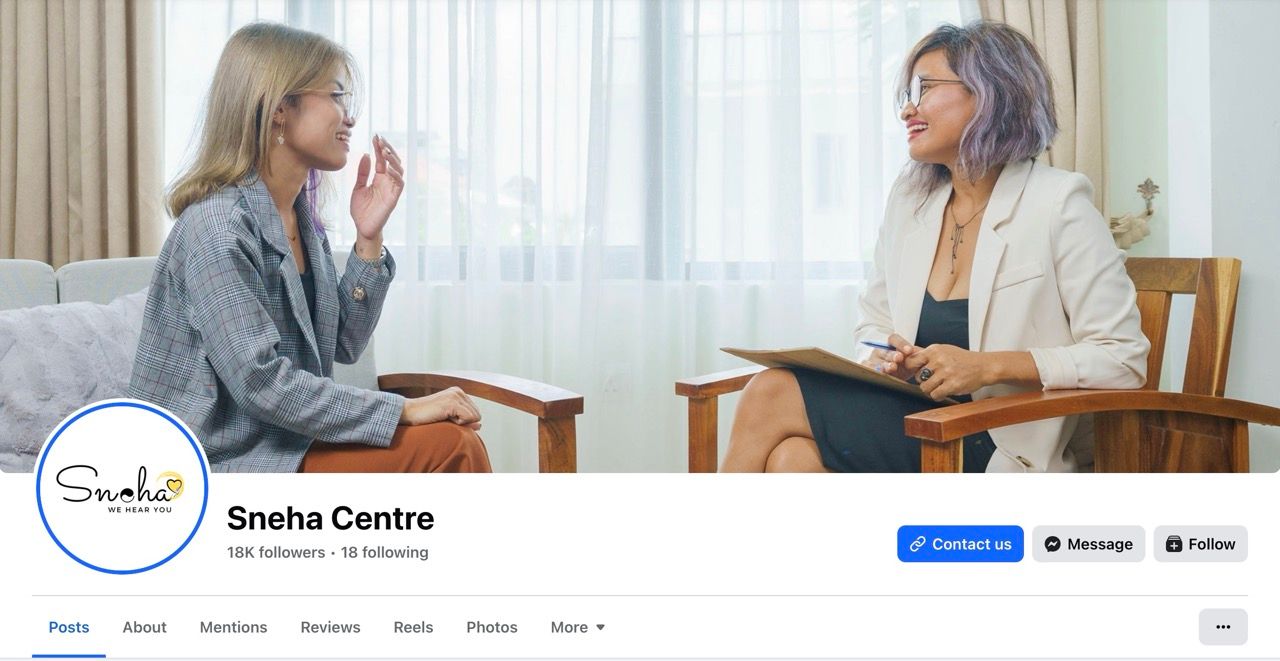This screenshot has width=1280, height=661.
Task: Open the Reviews tab
Action: tap(330, 627)
